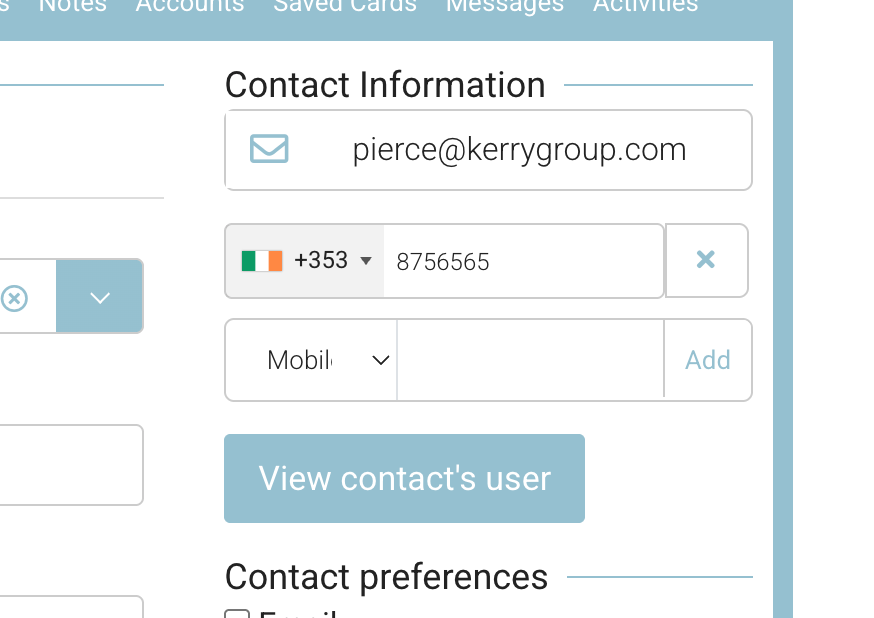Open the Mobile phone type dropdown

312,360
